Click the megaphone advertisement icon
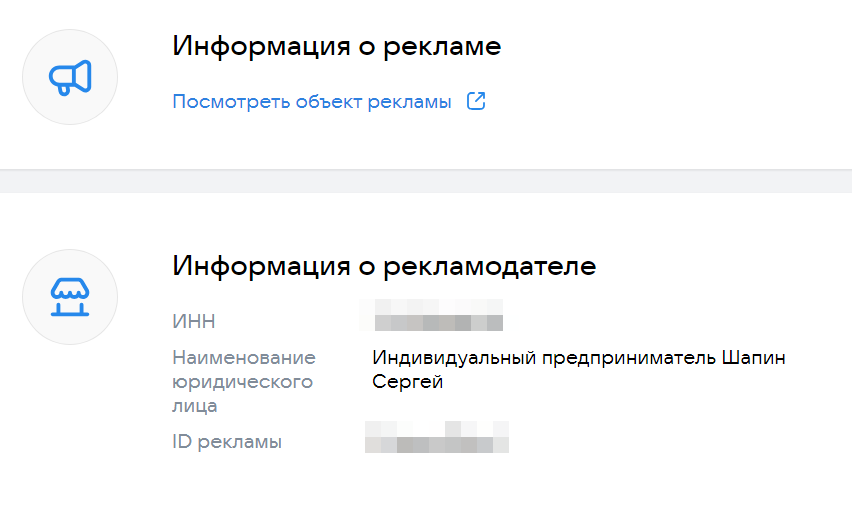 tap(70, 77)
